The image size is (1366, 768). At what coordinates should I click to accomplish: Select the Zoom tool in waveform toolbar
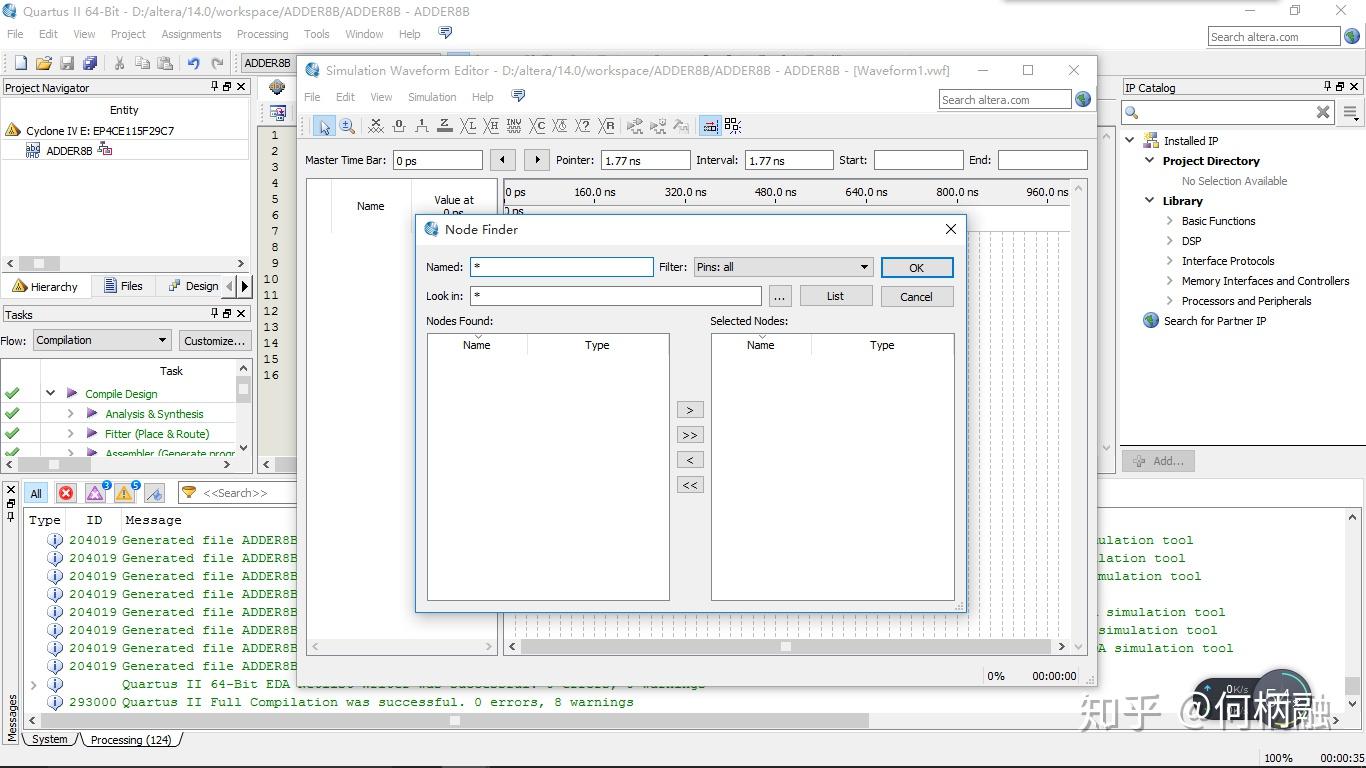tap(347, 126)
